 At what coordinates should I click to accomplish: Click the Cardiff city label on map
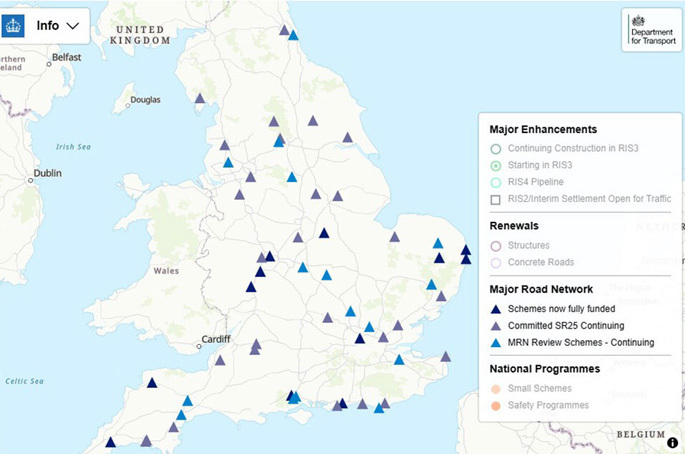pyautogui.click(x=216, y=339)
